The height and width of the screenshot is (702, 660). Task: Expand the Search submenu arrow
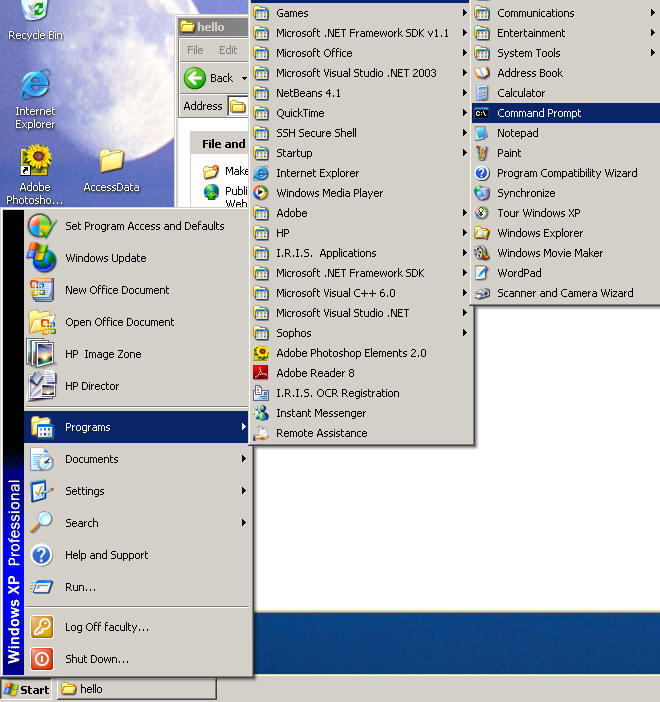tap(244, 523)
